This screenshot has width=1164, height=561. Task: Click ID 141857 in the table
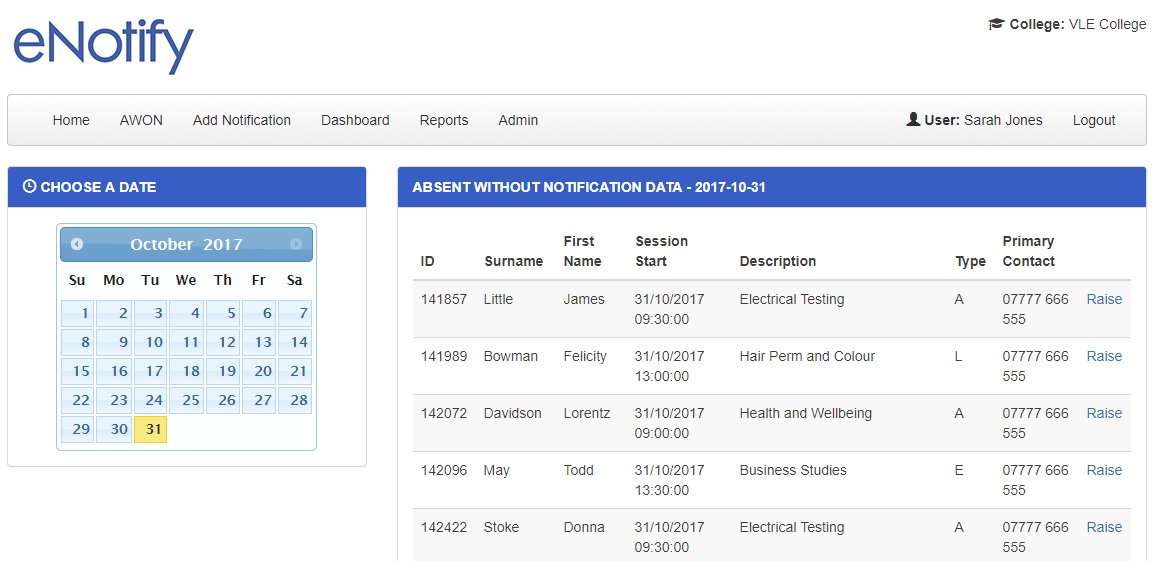click(x=444, y=299)
